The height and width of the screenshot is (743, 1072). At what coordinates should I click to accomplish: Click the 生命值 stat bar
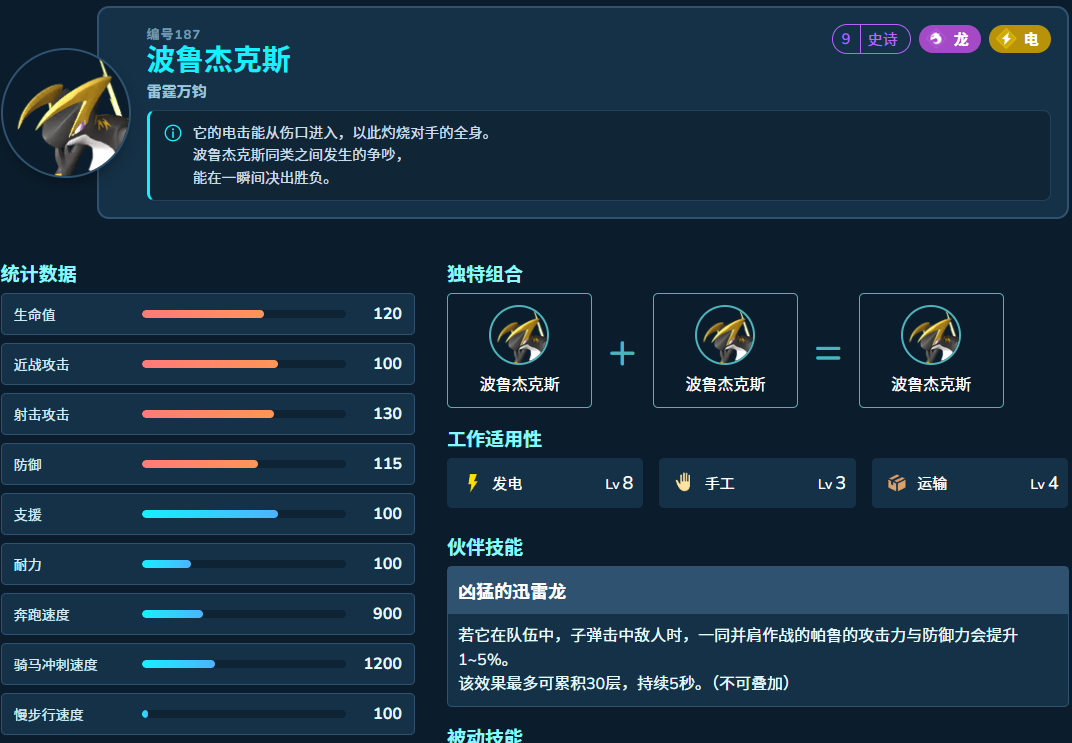(244, 314)
